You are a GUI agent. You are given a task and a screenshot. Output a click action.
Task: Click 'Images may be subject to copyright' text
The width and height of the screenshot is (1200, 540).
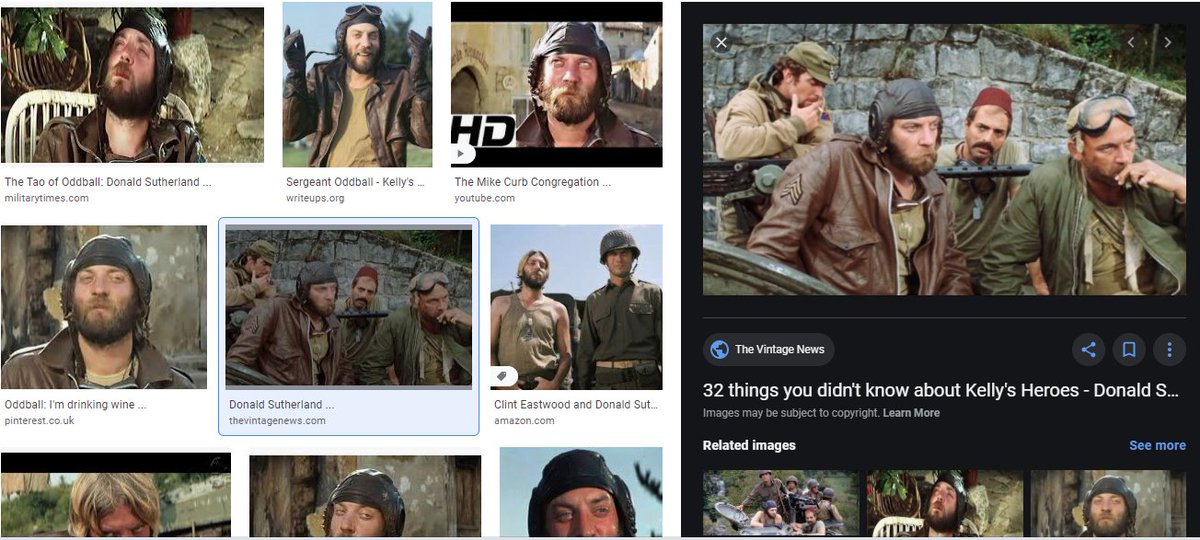791,413
